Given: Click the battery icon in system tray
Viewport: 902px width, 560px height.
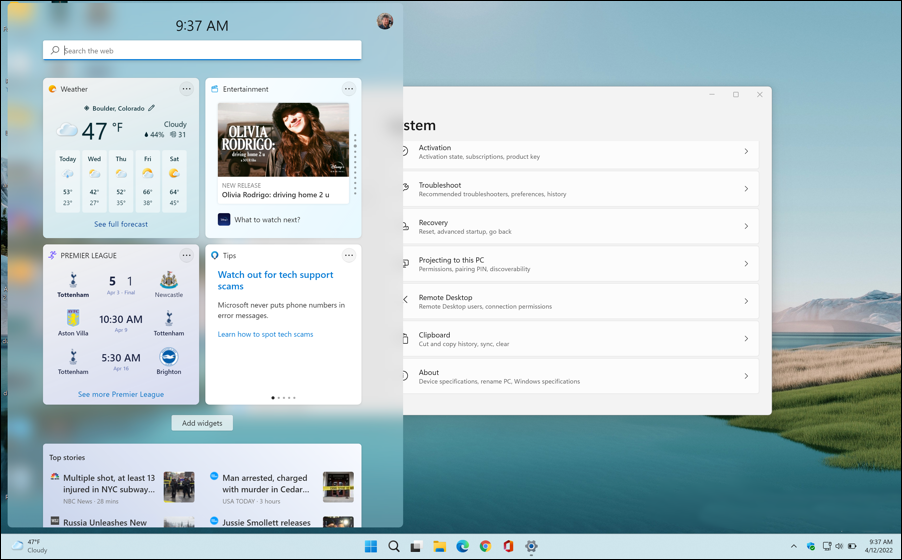Looking at the screenshot, I should [x=852, y=546].
